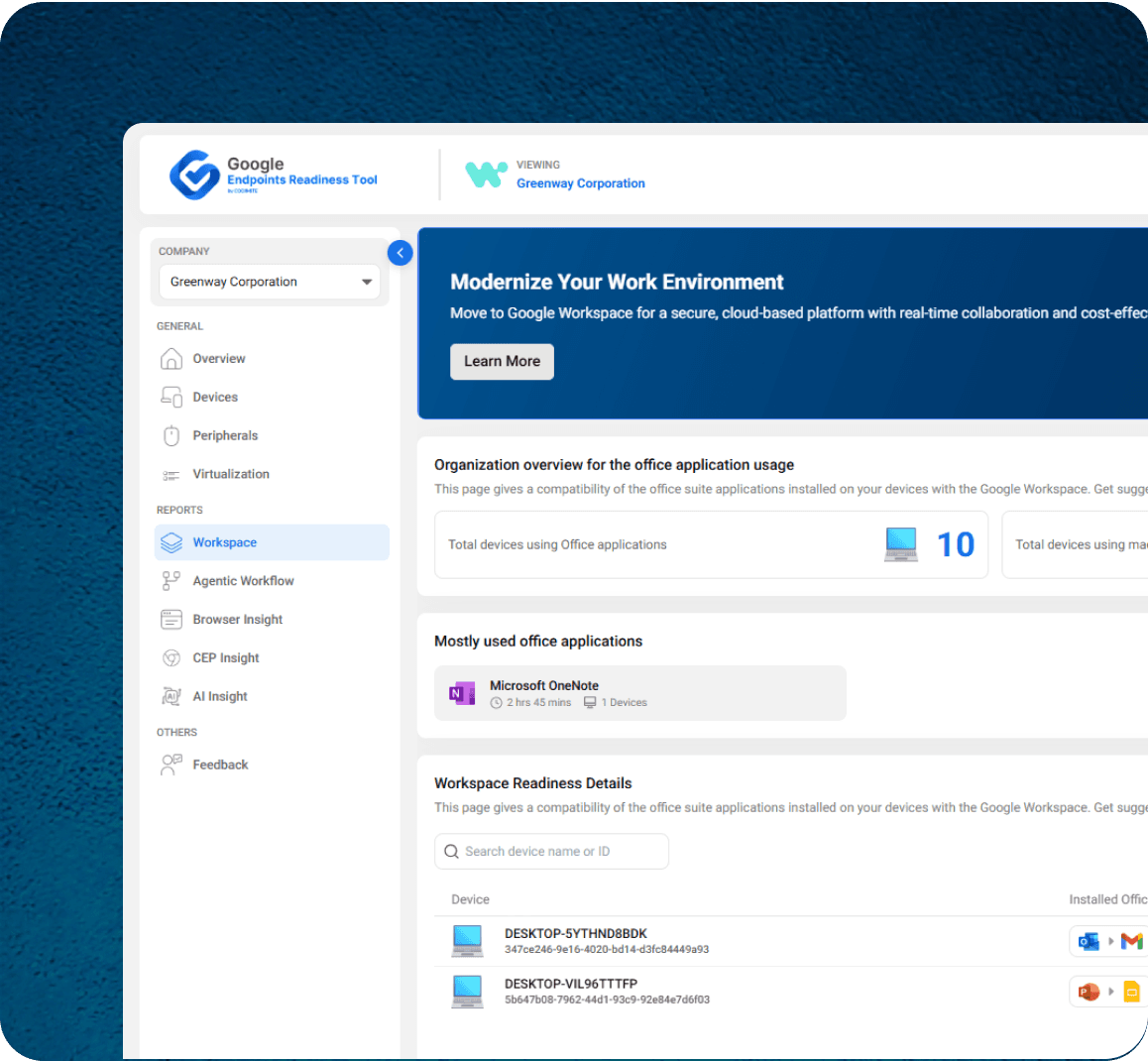Click device ID 347ce246-9e16-4020-bd14-d3fc84449a93

606,950
